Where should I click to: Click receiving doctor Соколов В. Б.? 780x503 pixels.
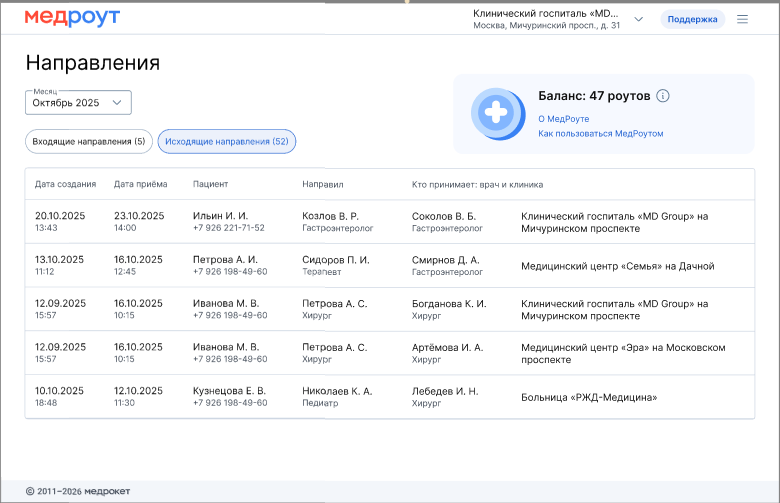pyautogui.click(x=444, y=216)
